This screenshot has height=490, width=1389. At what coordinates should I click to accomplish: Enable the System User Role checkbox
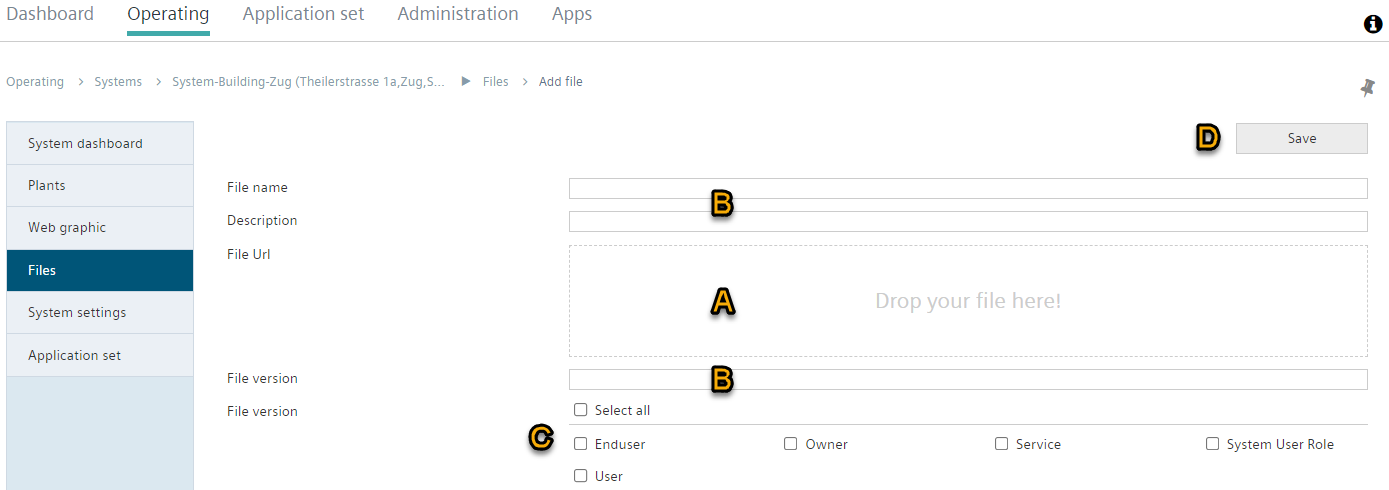point(1213,444)
